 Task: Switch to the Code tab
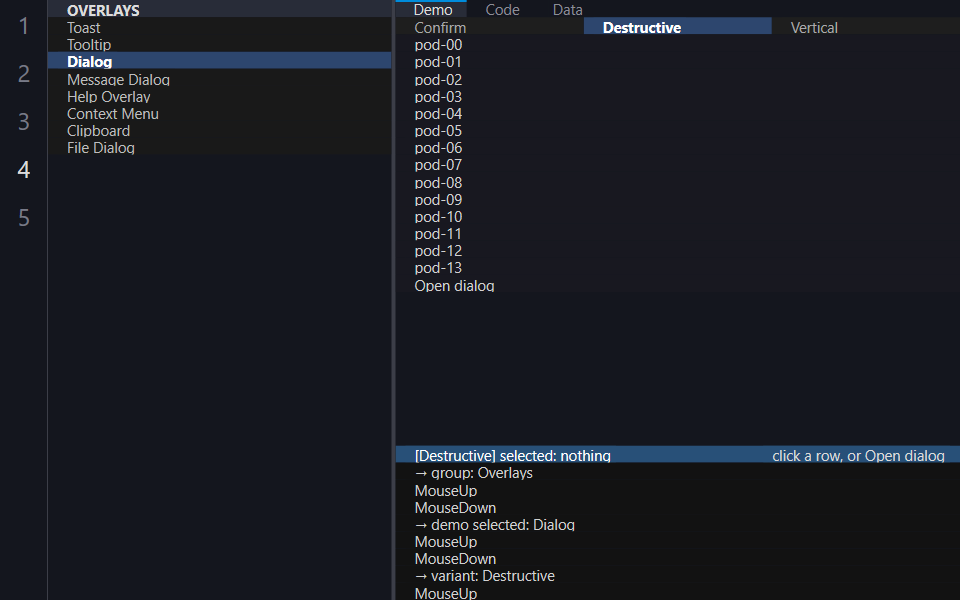pos(502,9)
